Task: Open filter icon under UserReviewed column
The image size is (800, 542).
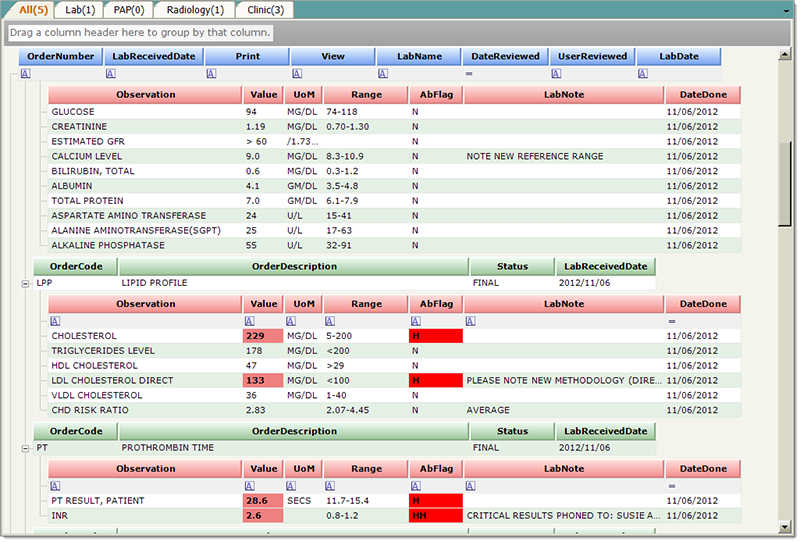Action: 556,73
